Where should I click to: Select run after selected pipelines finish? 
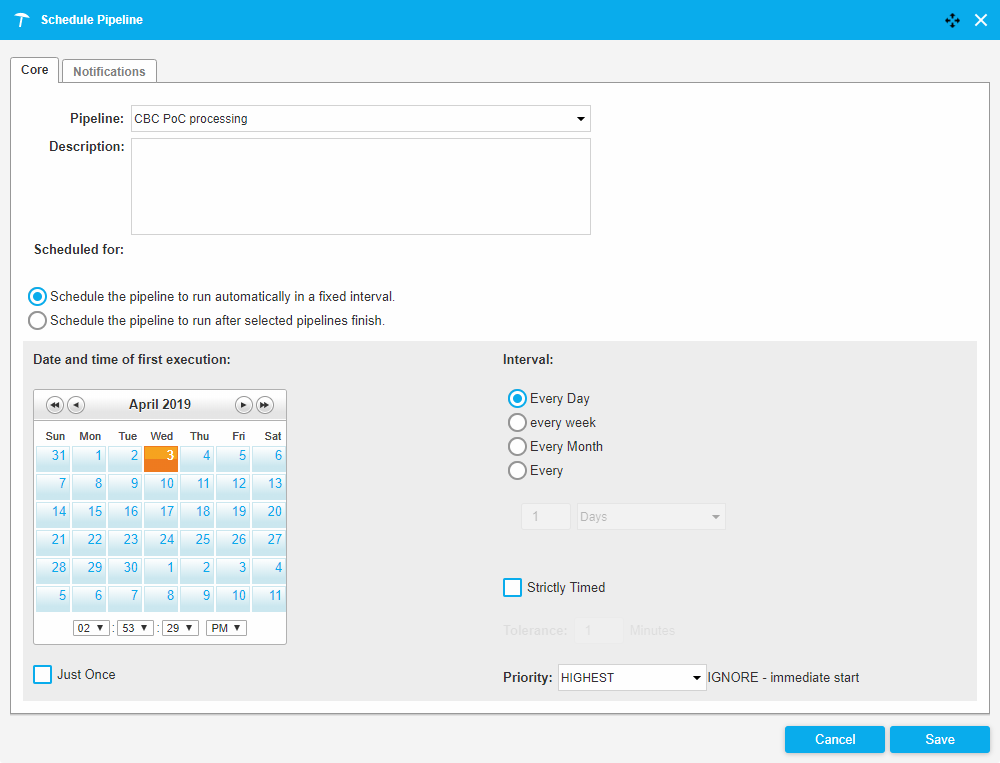tap(38, 321)
